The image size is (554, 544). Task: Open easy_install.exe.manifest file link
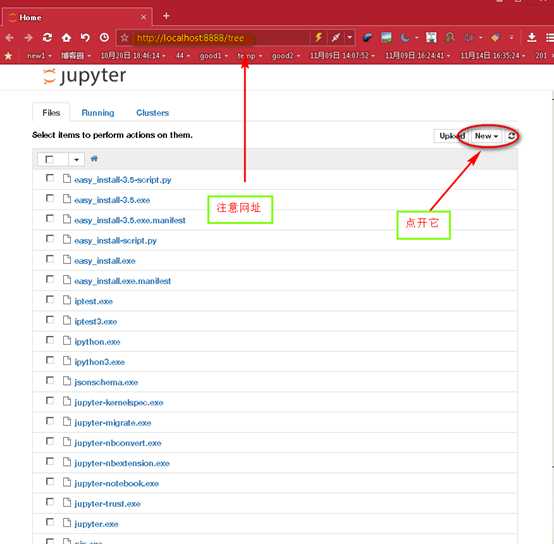pos(123,281)
